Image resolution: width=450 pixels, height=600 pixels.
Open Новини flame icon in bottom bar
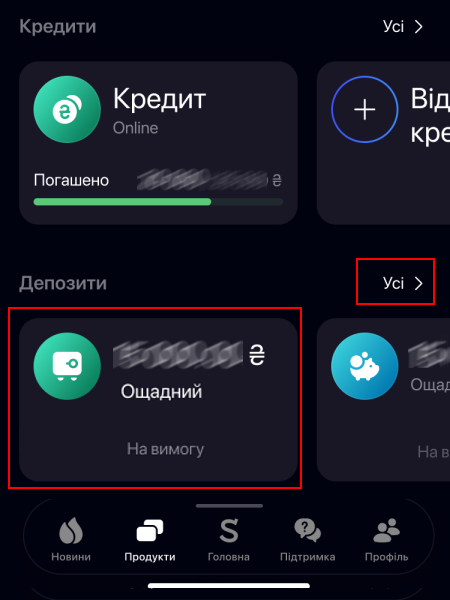click(71, 530)
